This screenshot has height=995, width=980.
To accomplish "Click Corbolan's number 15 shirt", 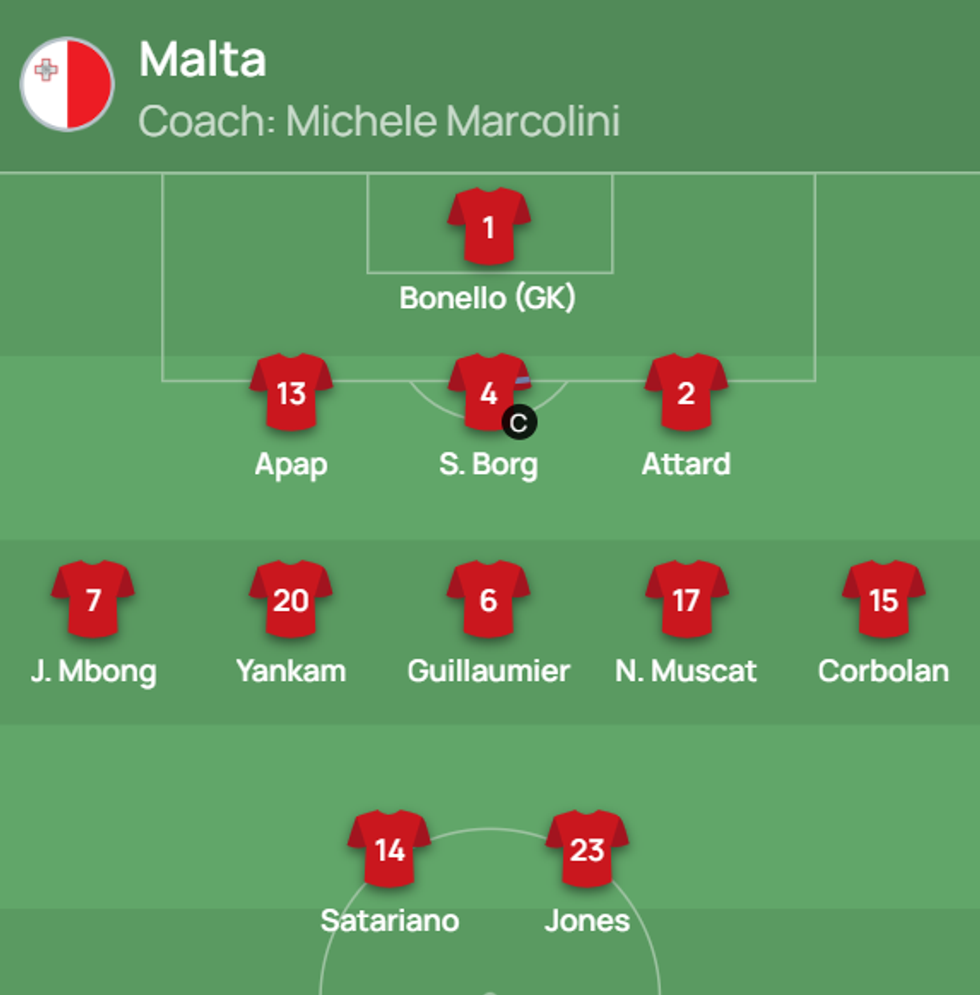I will tap(883, 599).
